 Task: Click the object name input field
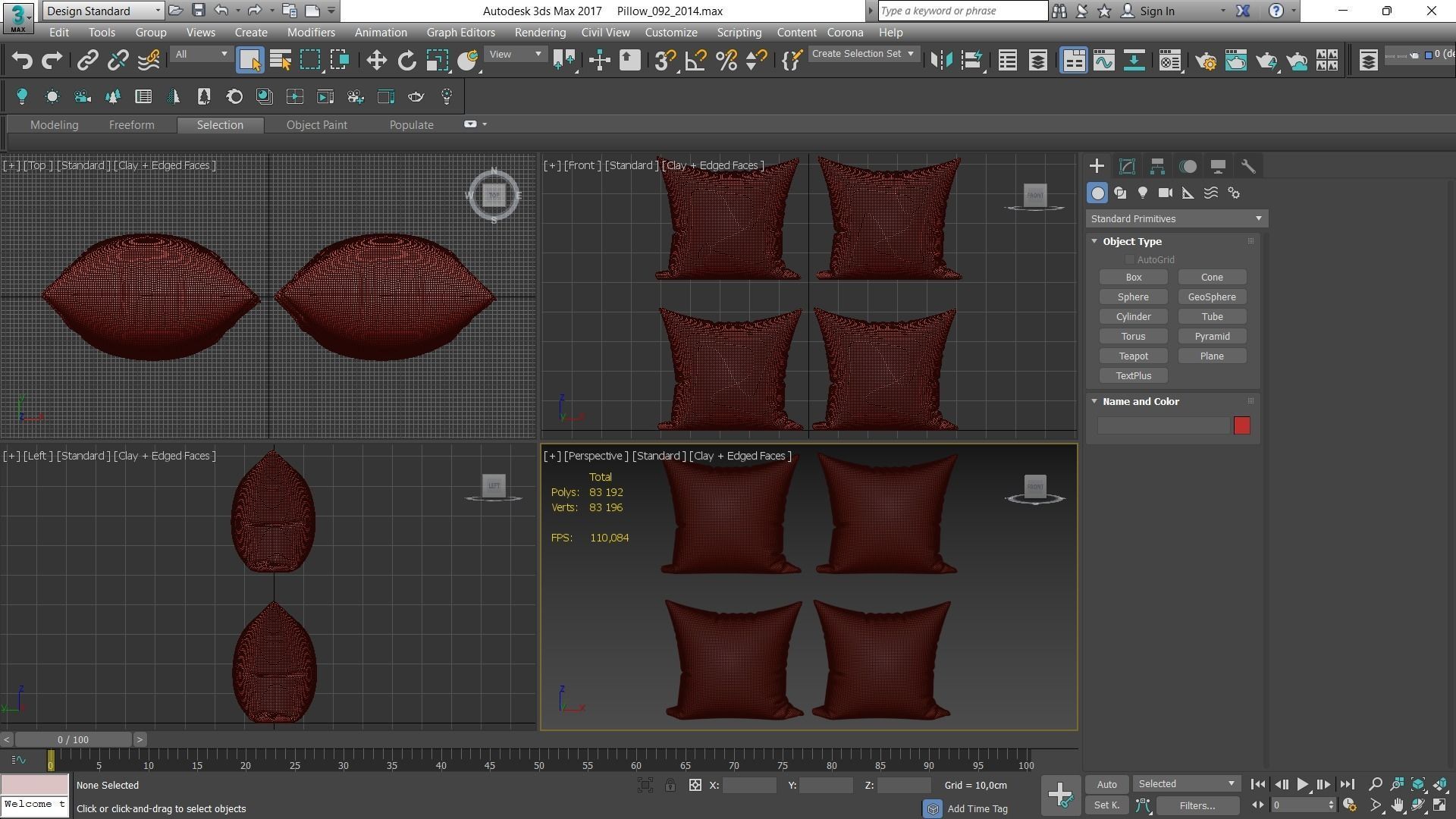tap(1163, 425)
